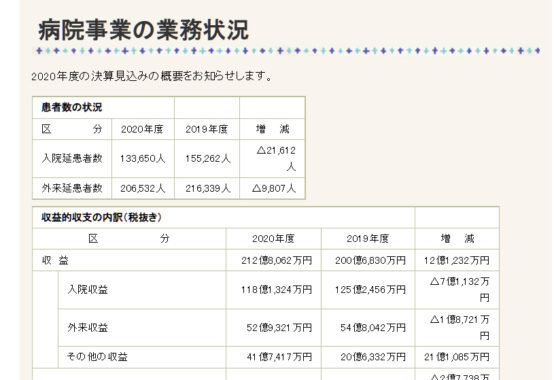The height and width of the screenshot is (380, 554).
Task: Click the heading 病院事業の業務状況
Action: point(143,30)
